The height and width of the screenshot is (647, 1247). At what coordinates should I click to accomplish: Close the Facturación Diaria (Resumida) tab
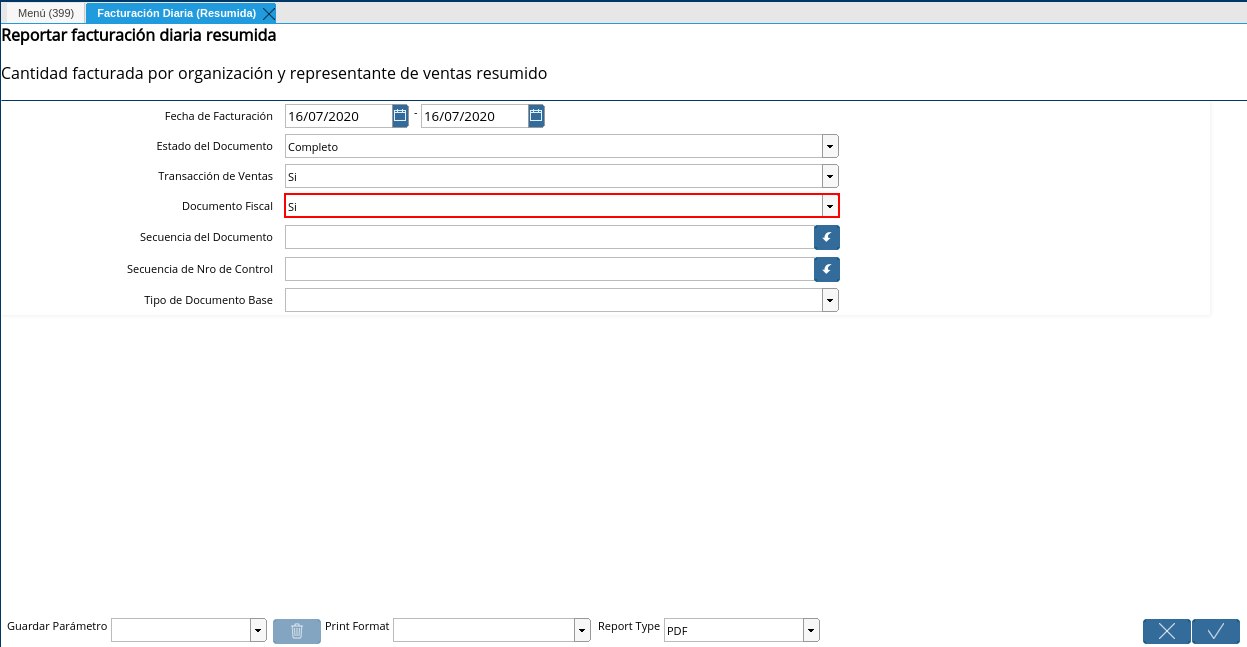(x=268, y=13)
